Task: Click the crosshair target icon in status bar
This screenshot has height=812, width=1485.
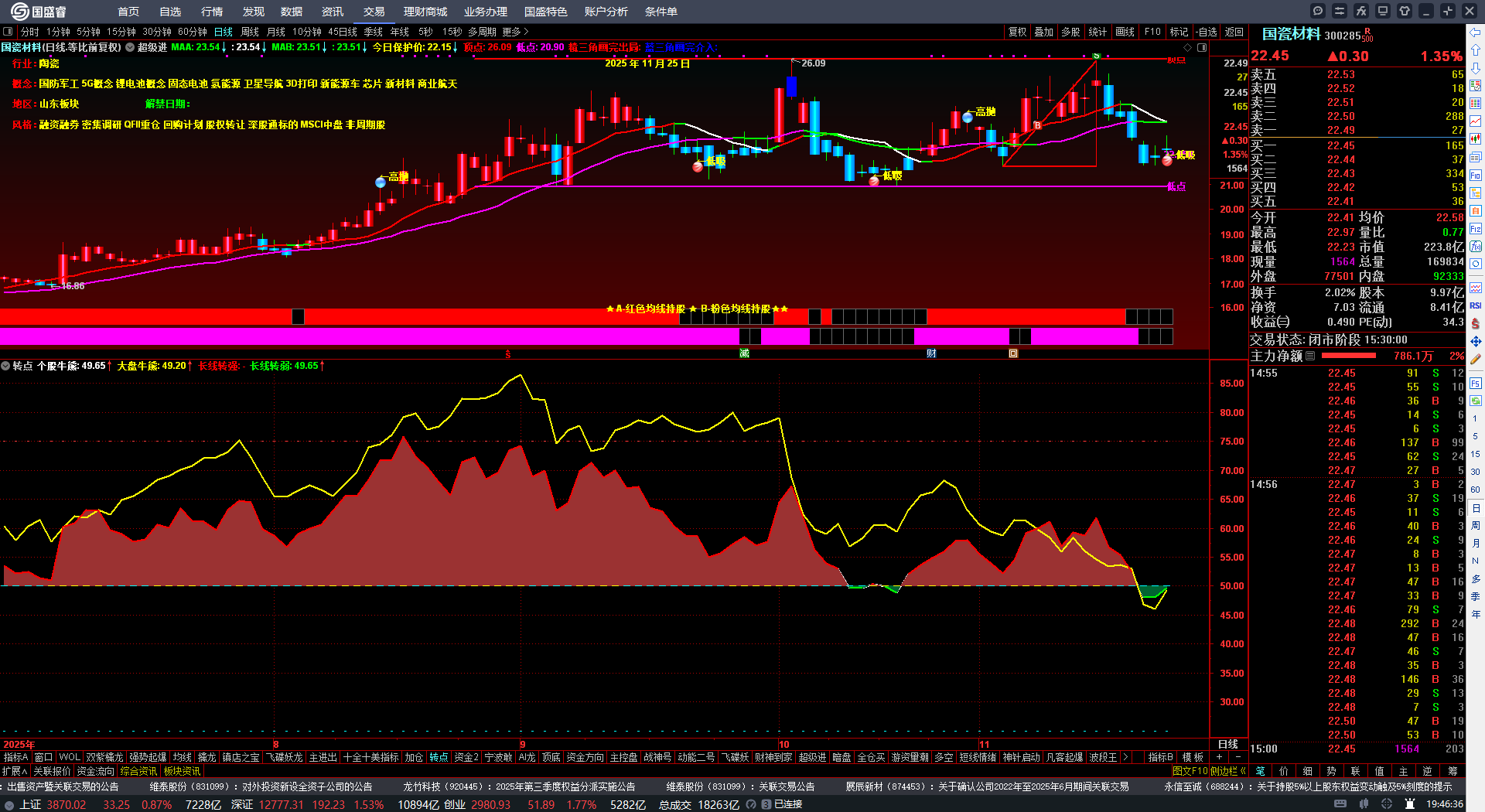Action: click(x=1388, y=804)
